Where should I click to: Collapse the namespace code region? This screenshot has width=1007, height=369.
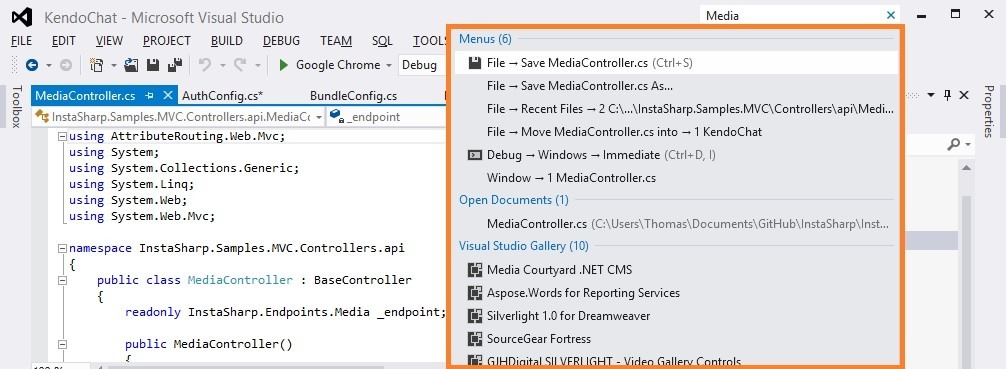coord(62,248)
